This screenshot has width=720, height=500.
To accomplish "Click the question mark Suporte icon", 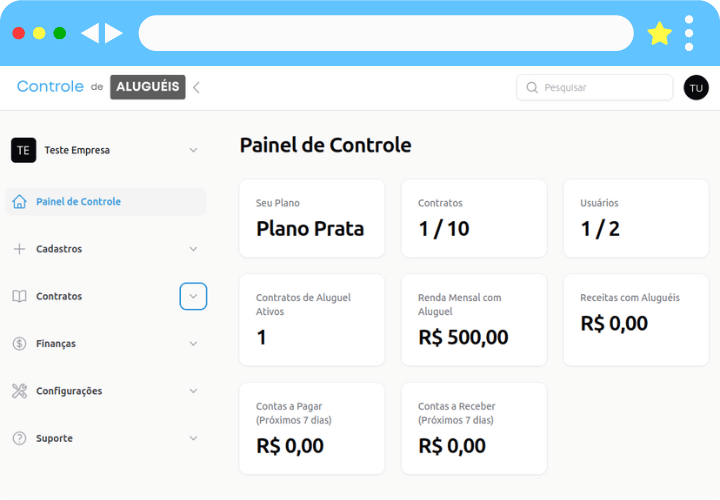I will coord(19,438).
